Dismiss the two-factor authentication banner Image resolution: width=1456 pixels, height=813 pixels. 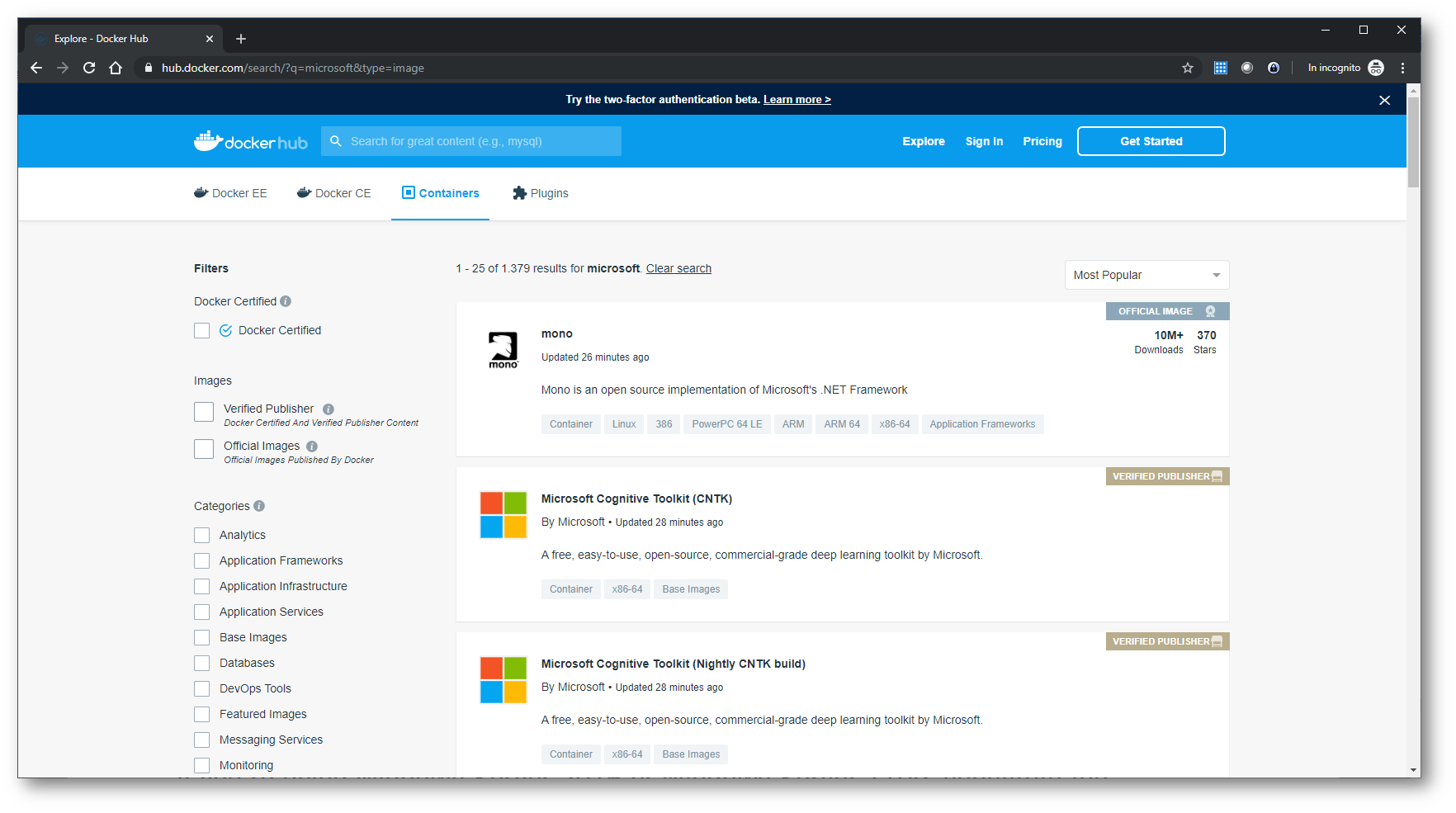coord(1385,100)
